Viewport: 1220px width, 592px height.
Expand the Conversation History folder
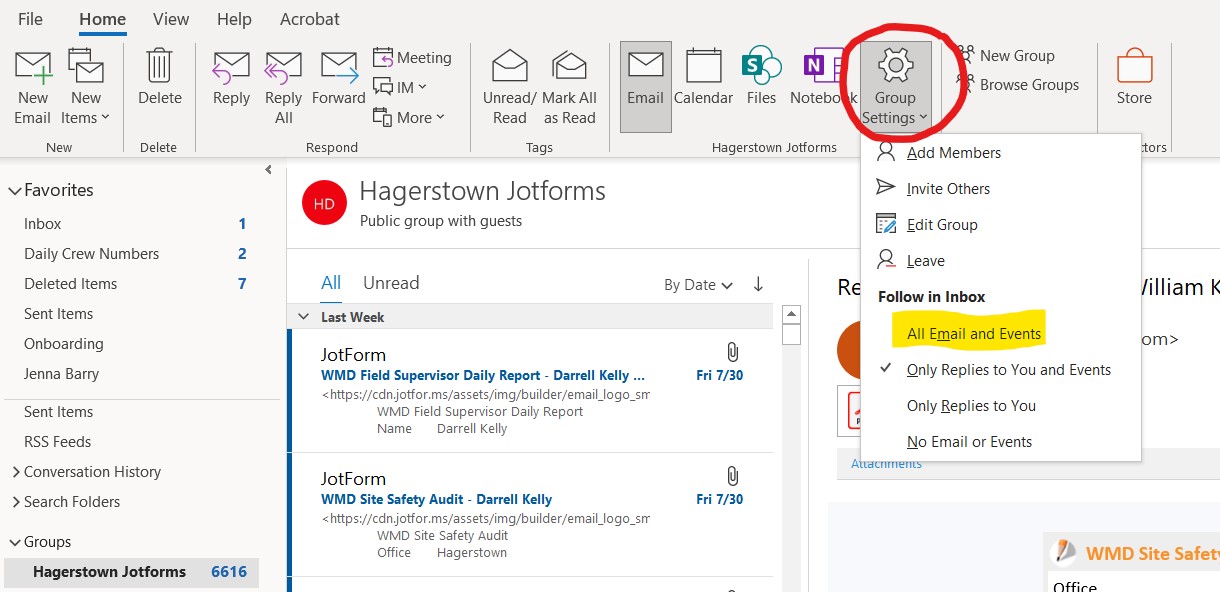click(x=16, y=472)
